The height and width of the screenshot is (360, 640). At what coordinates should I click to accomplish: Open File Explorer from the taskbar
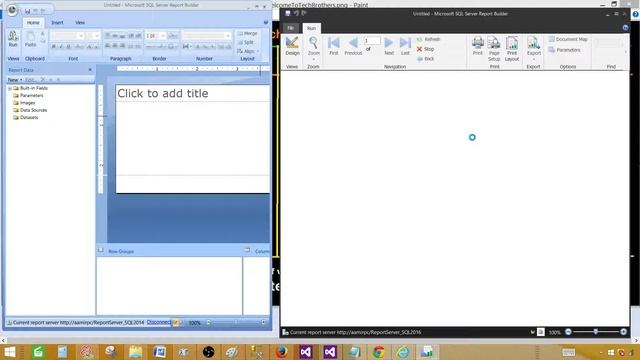136,352
